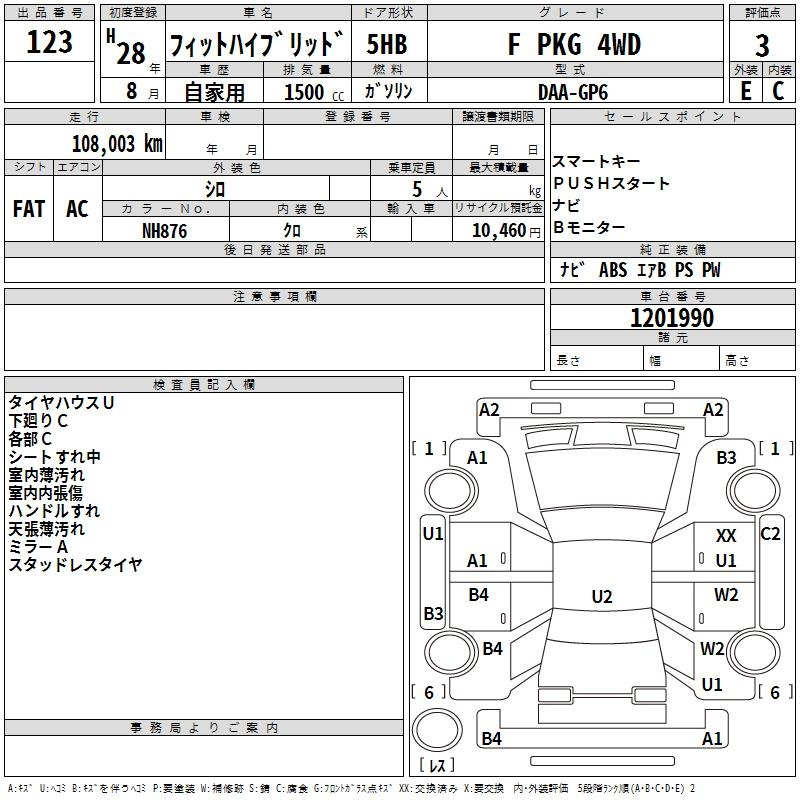Select the C2 corrosion marker on the diagram
The image size is (800, 800).
coord(770,534)
